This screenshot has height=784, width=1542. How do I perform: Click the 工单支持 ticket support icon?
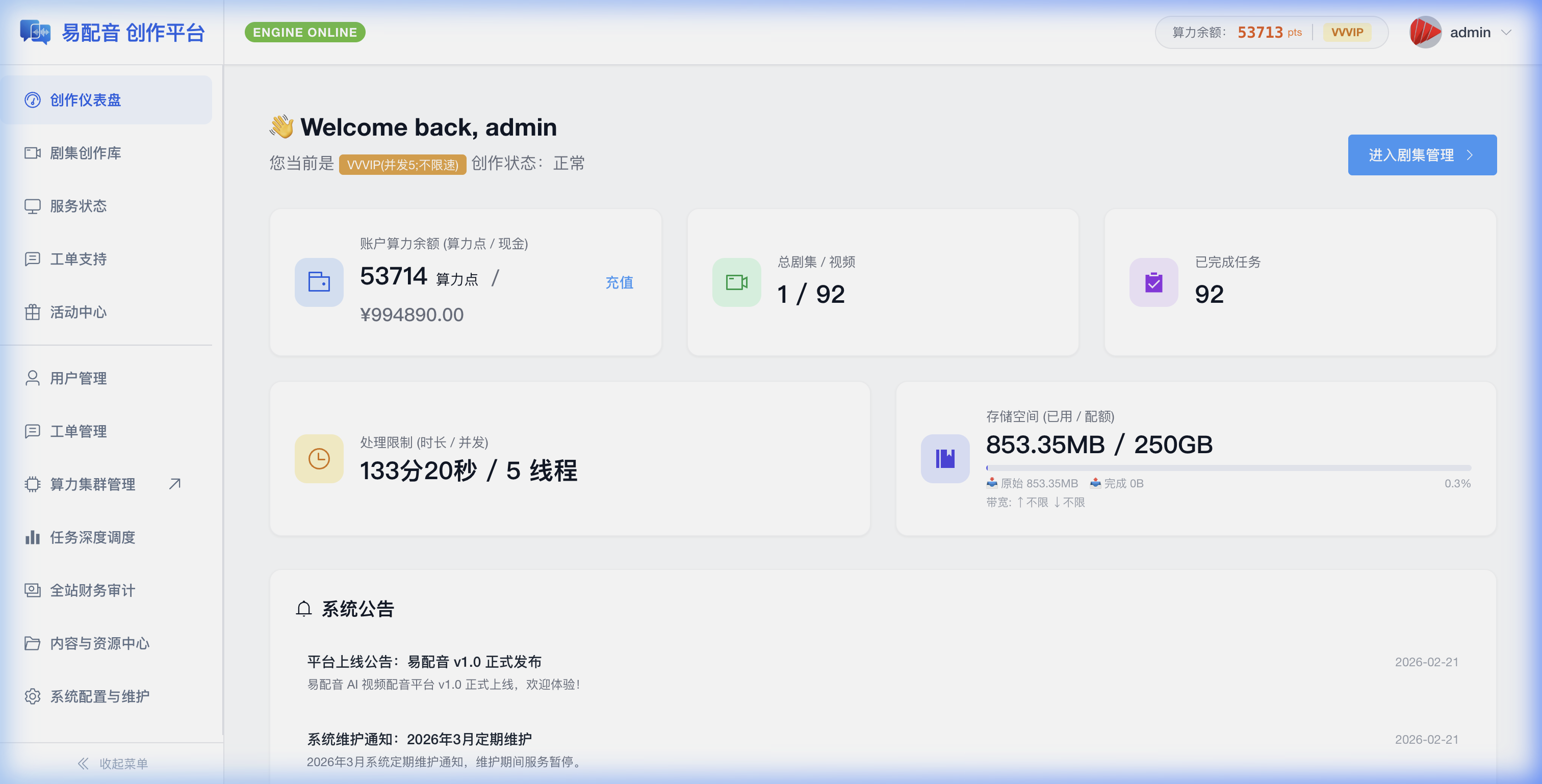[33, 258]
